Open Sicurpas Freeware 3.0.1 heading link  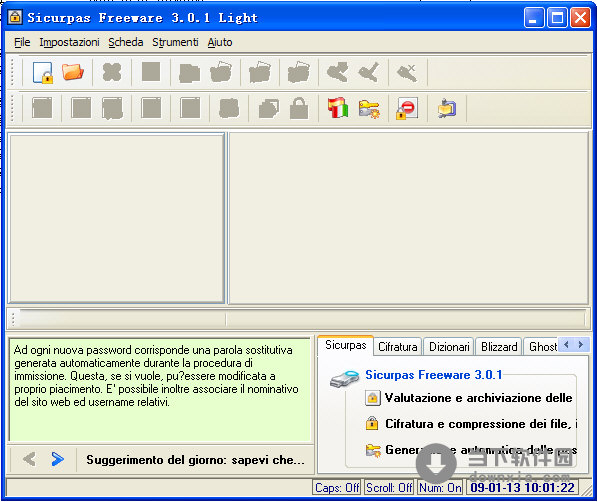[433, 375]
